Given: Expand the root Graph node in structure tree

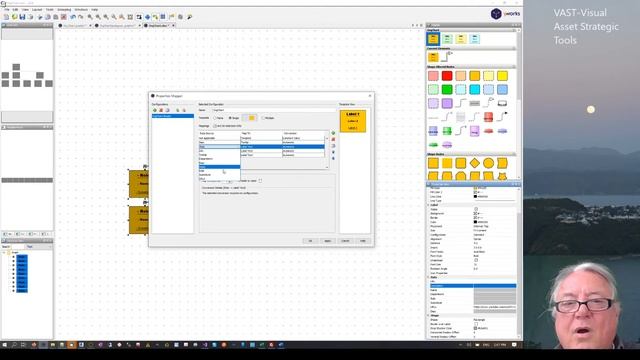Looking at the screenshot, I should [x=4, y=253].
